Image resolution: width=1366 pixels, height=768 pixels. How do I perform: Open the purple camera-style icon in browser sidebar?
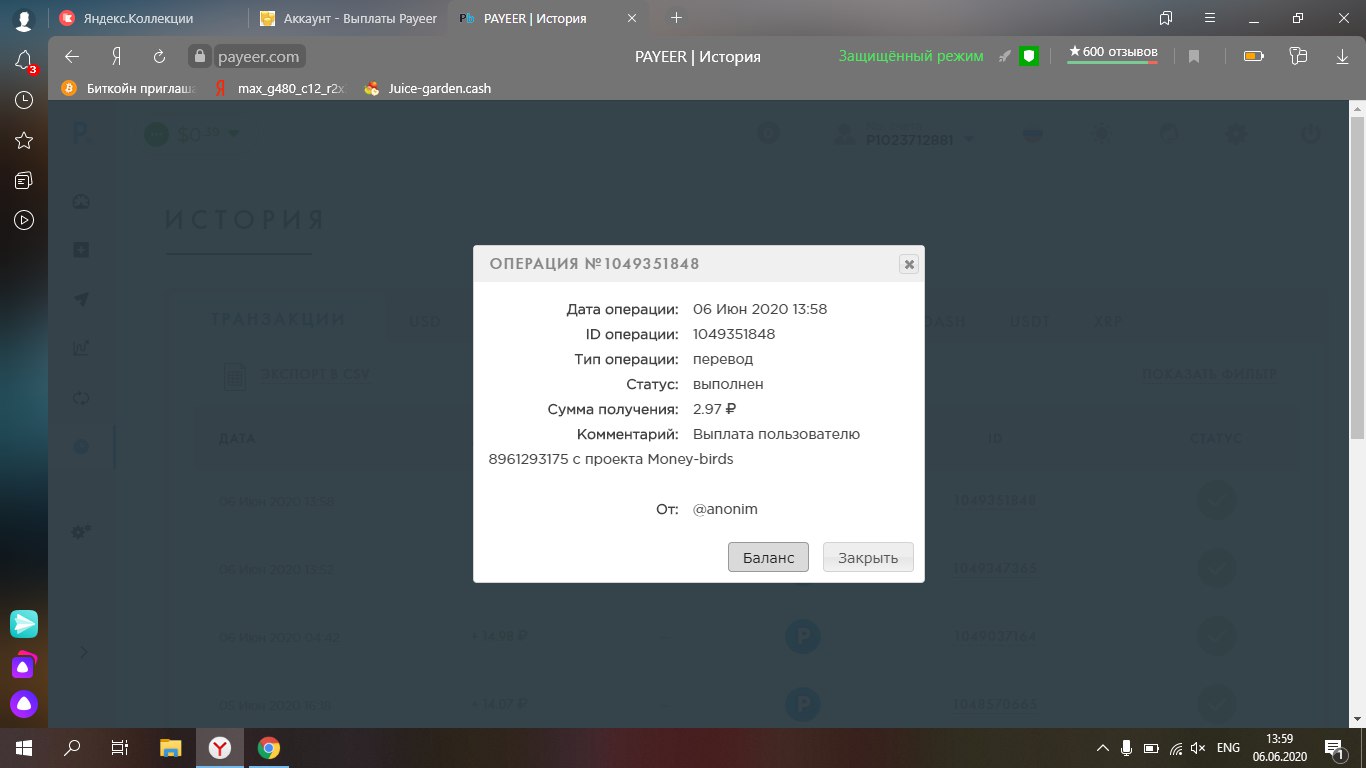(24, 664)
